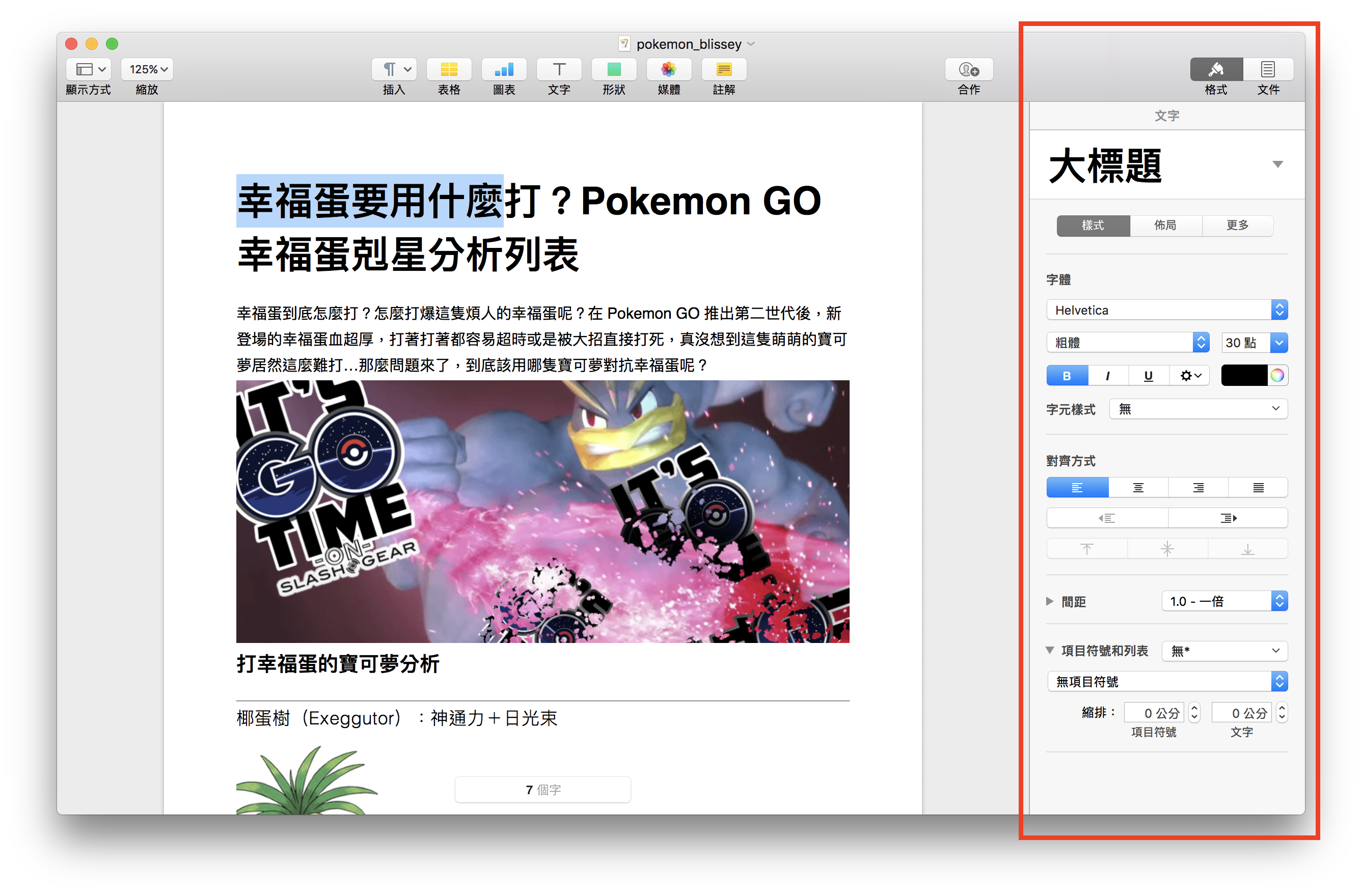This screenshot has width=1362, height=896.
Task: Switch to the 佈局 tab
Action: [1166, 226]
